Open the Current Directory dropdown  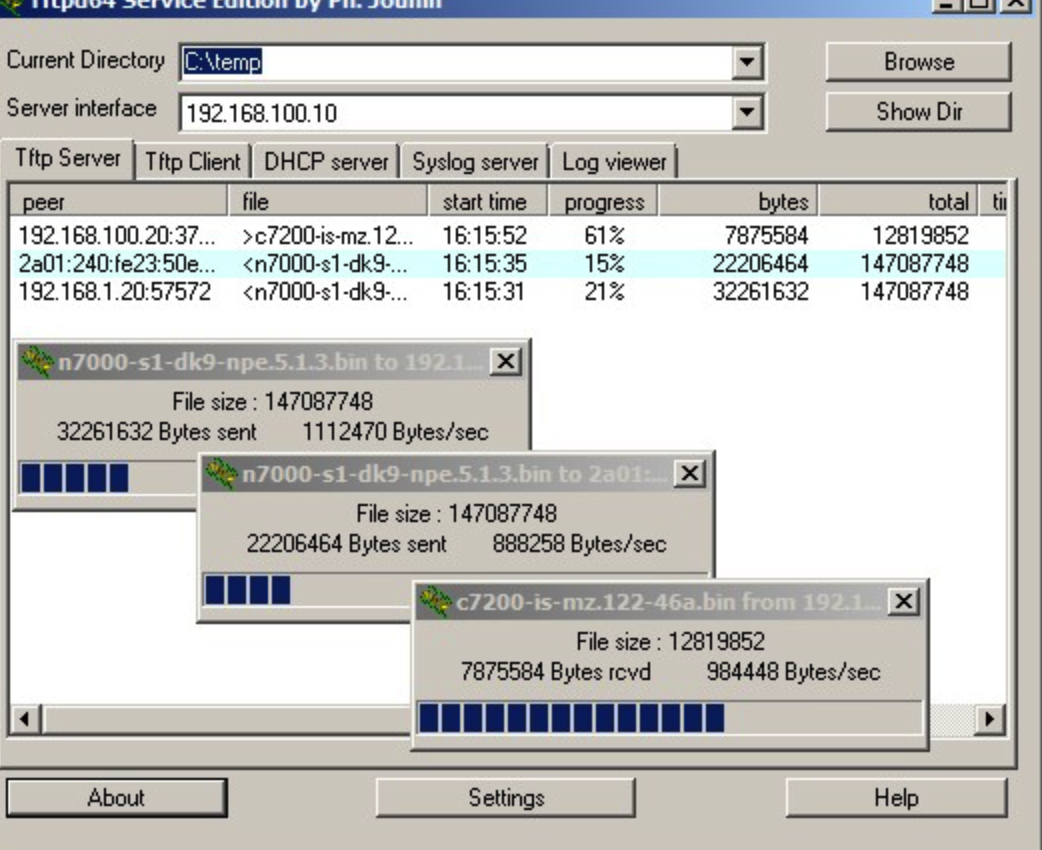pos(747,62)
